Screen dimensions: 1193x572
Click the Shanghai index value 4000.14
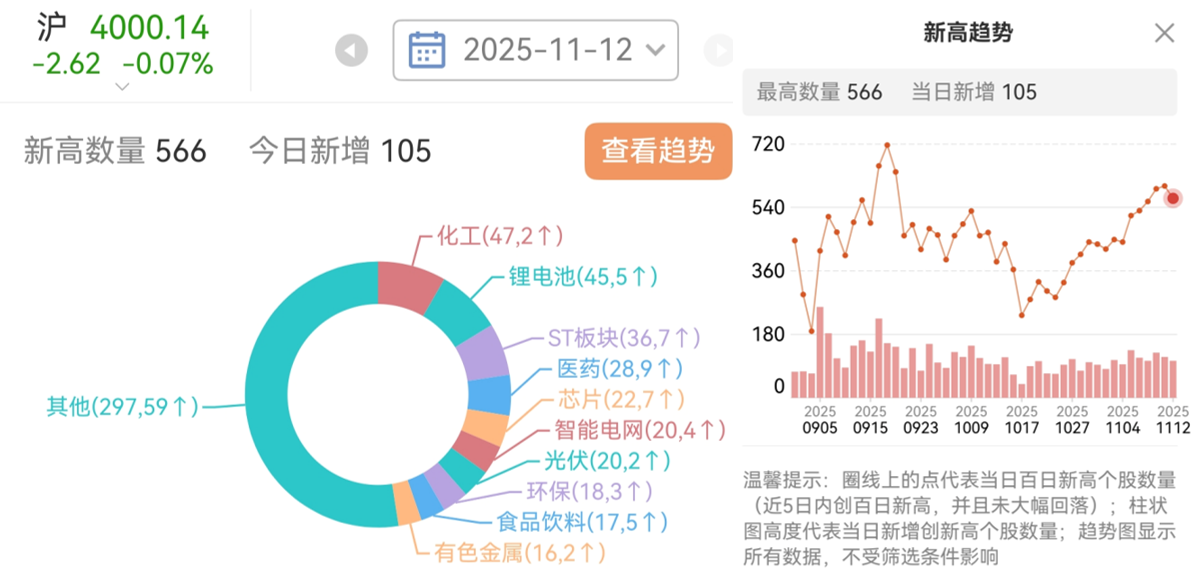[149, 28]
